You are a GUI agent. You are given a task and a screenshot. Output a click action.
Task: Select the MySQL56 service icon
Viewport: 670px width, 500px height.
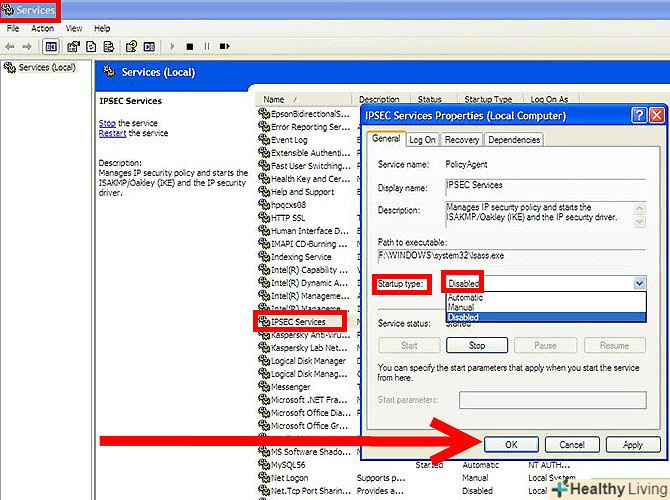click(264, 465)
